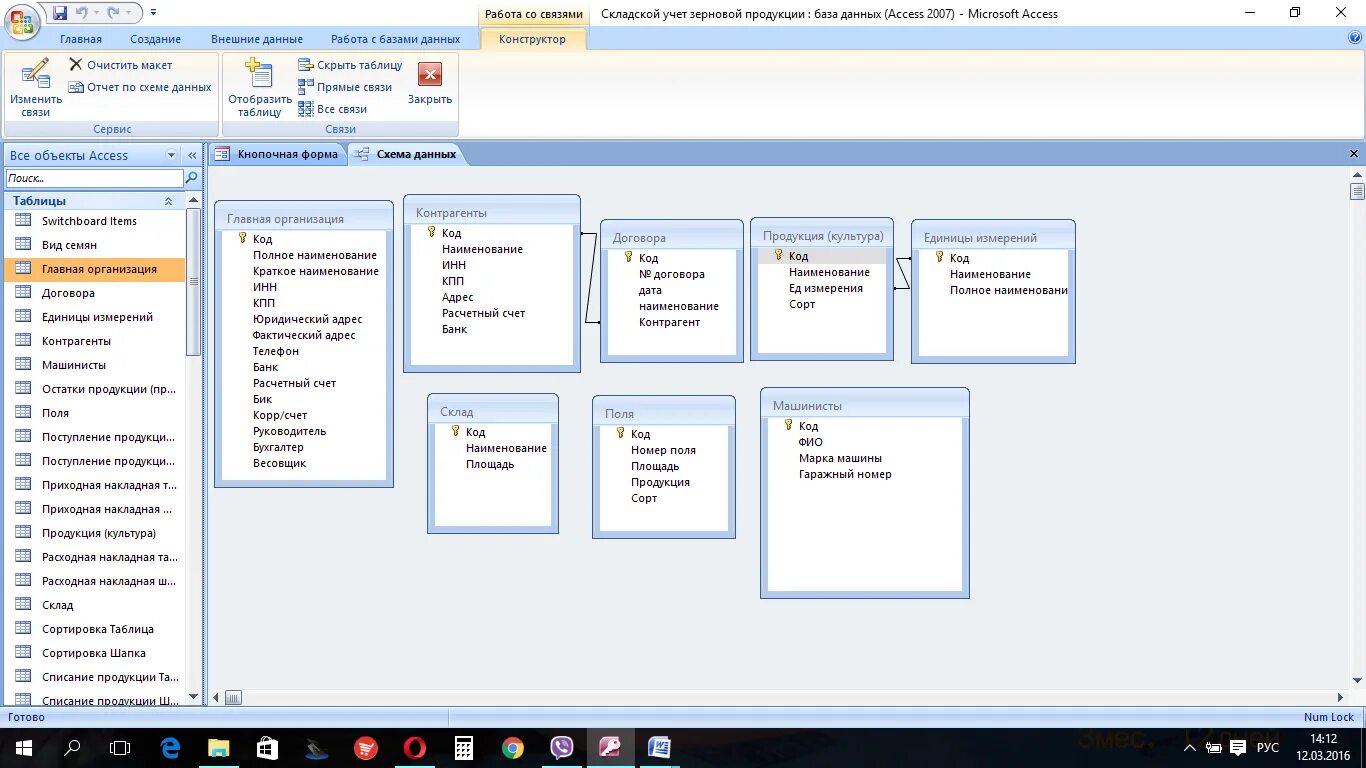Close the relationships designer with Закрыть
This screenshot has height=768, width=1366.
(x=430, y=83)
